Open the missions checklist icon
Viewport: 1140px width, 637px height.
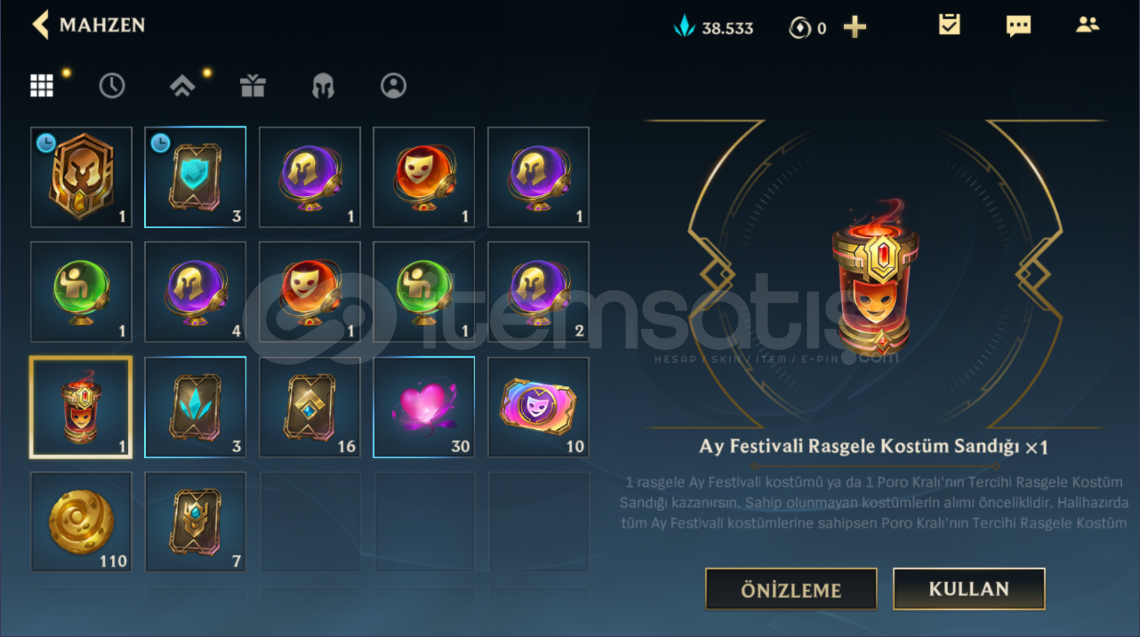[949, 25]
